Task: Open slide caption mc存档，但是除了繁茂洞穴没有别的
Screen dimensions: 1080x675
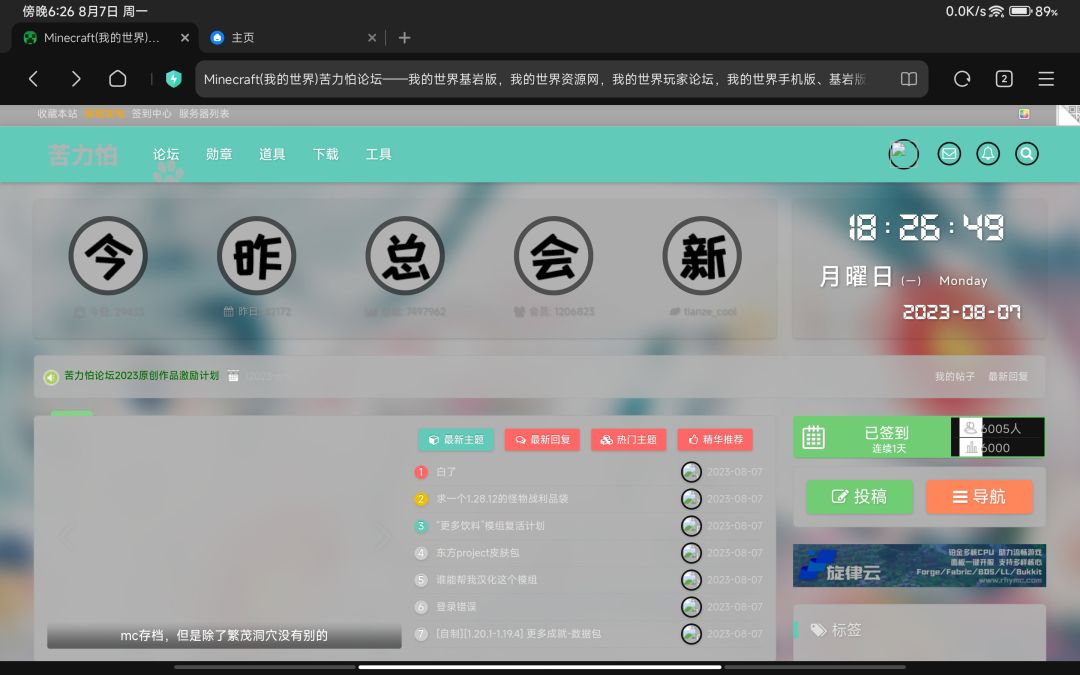Action: pyautogui.click(x=224, y=635)
